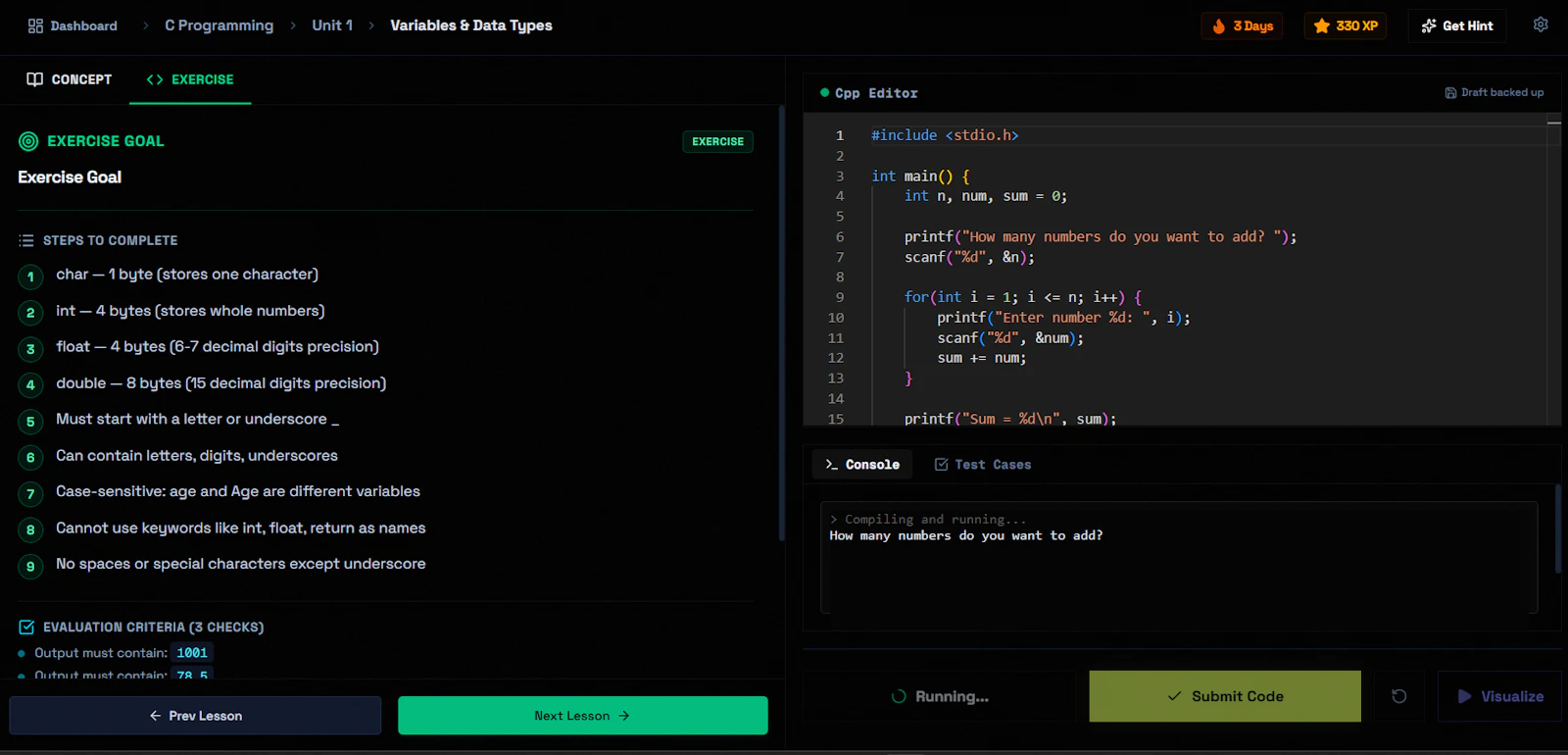Click 'Case-sensitive: age and Age' step text
This screenshot has height=755, width=1568.
tap(238, 491)
